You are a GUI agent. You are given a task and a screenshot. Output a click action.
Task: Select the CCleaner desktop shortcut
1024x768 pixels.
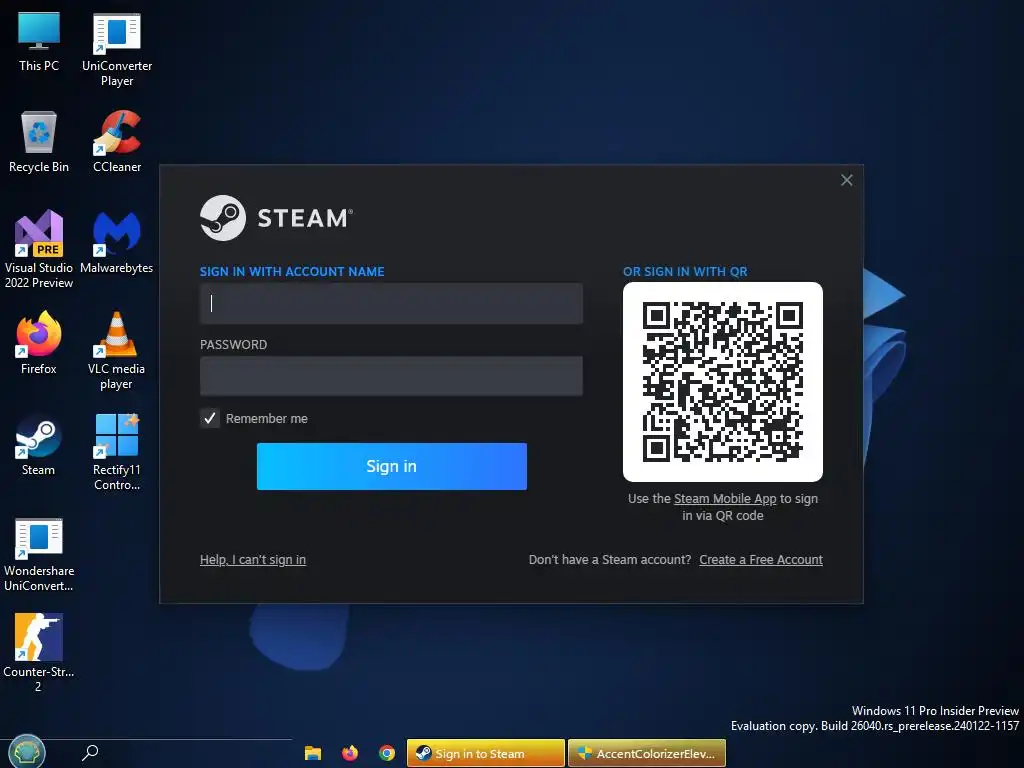click(117, 142)
